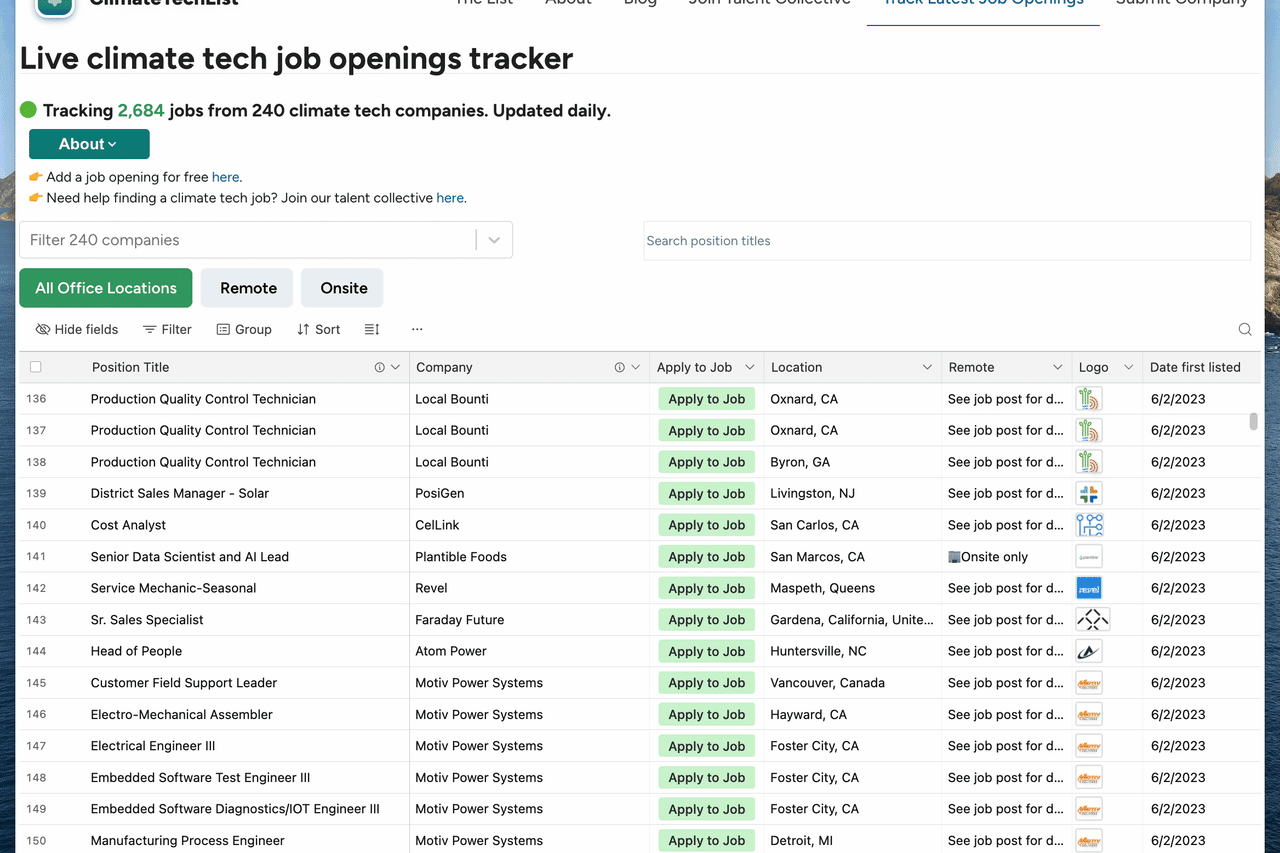Open Company column dropdown arrow

636,367
